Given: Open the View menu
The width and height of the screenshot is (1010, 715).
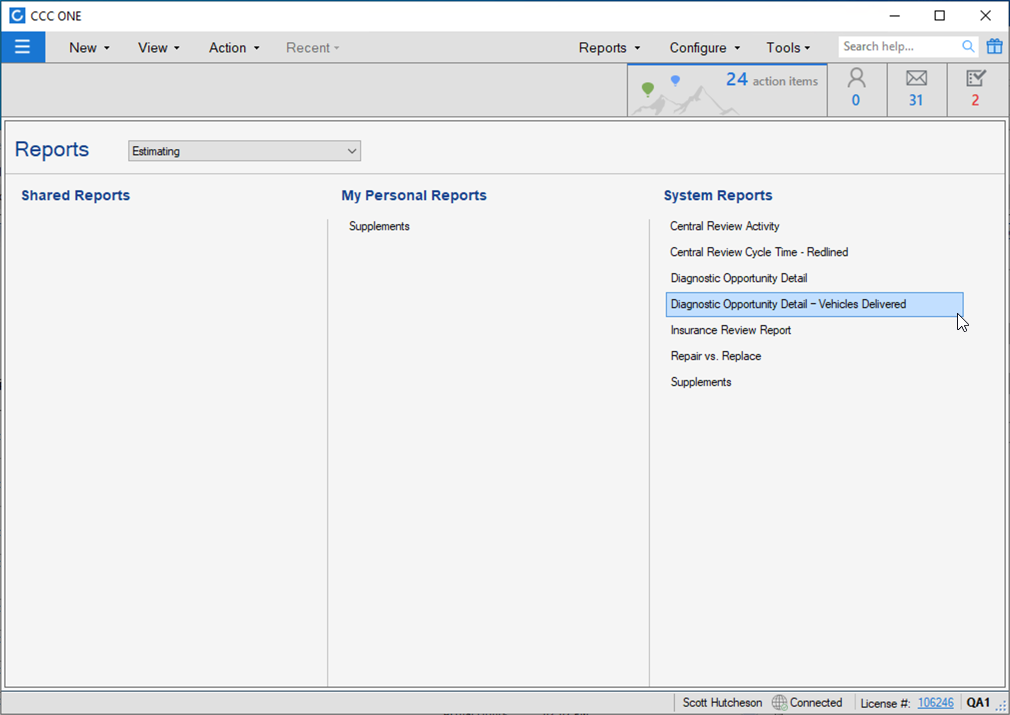Looking at the screenshot, I should pyautogui.click(x=158, y=47).
